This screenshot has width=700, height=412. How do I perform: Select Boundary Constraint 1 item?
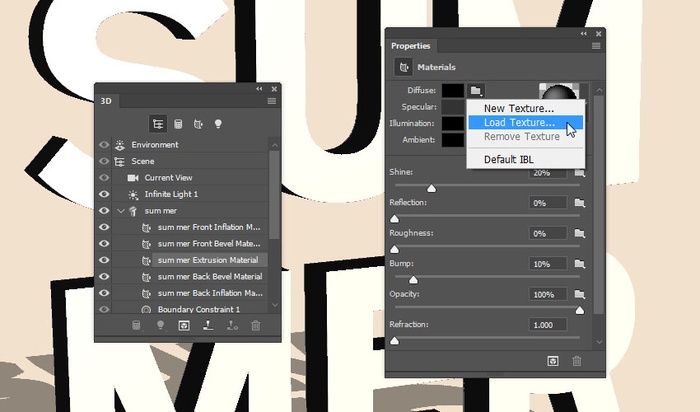tap(199, 309)
